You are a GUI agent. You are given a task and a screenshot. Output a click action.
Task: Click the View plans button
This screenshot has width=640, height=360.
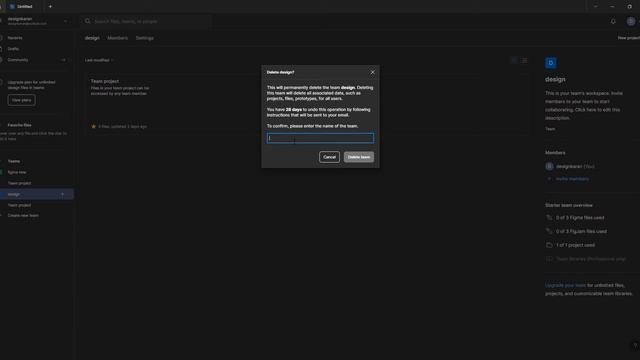point(21,100)
